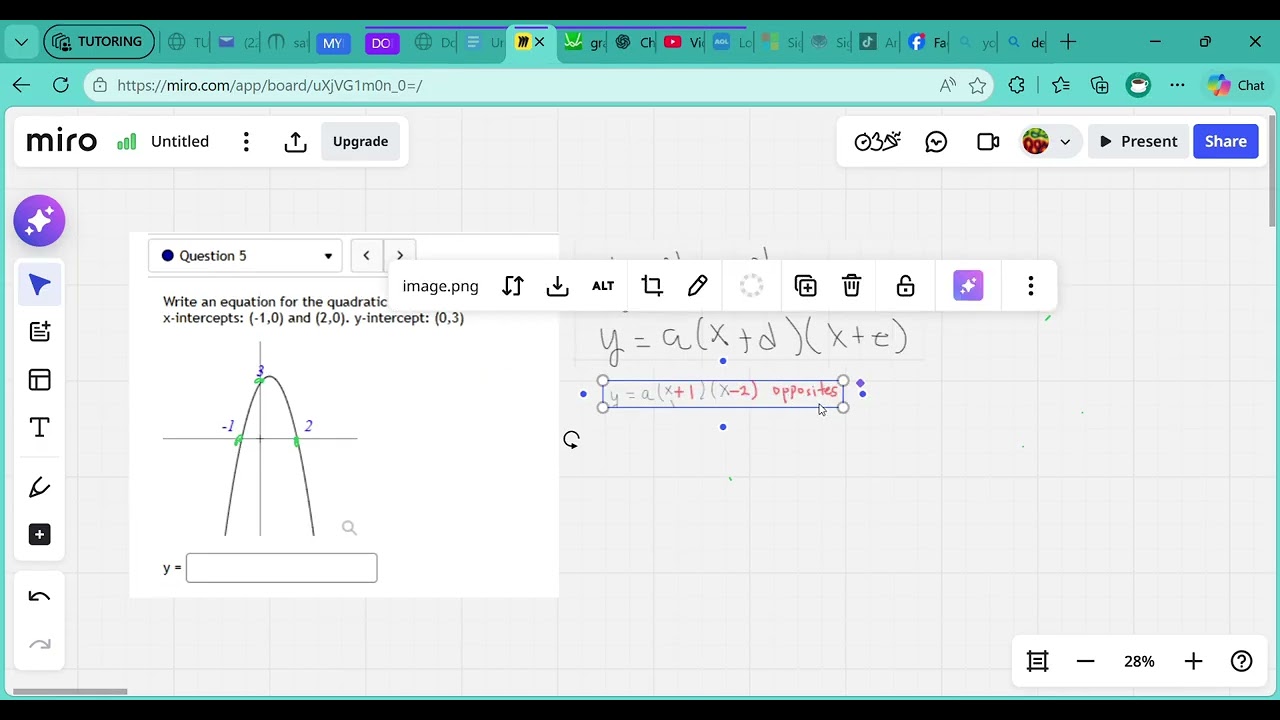Image resolution: width=1280 pixels, height=720 pixels.
Task: Click the magnifier icon under the graph
Action: pos(349,528)
